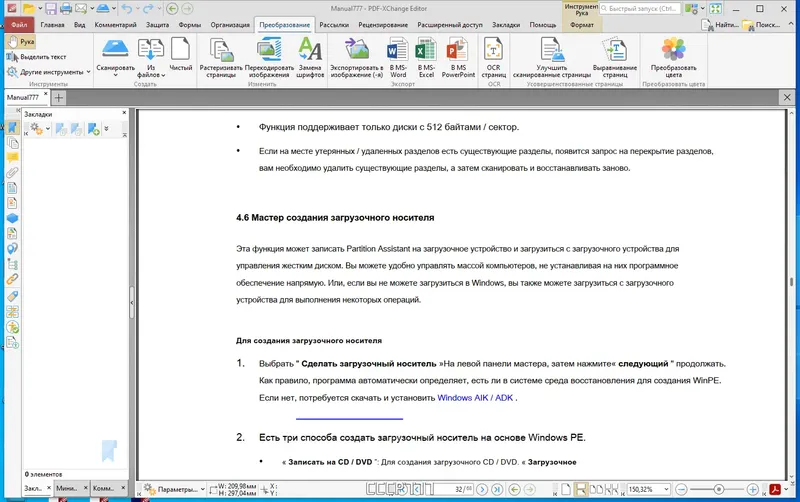Select the Рука (Hand) tool
The height and width of the screenshot is (502, 800).
21,41
